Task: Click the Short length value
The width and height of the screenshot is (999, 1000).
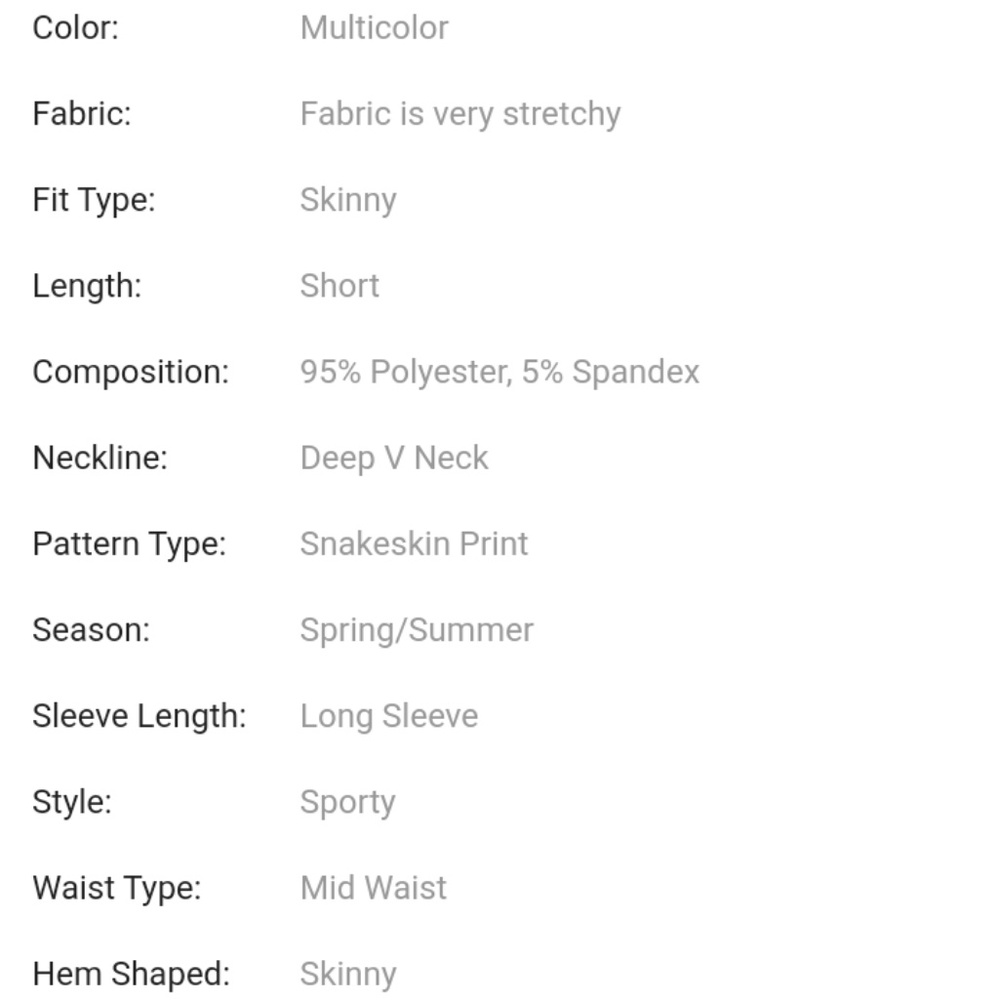Action: (x=340, y=286)
